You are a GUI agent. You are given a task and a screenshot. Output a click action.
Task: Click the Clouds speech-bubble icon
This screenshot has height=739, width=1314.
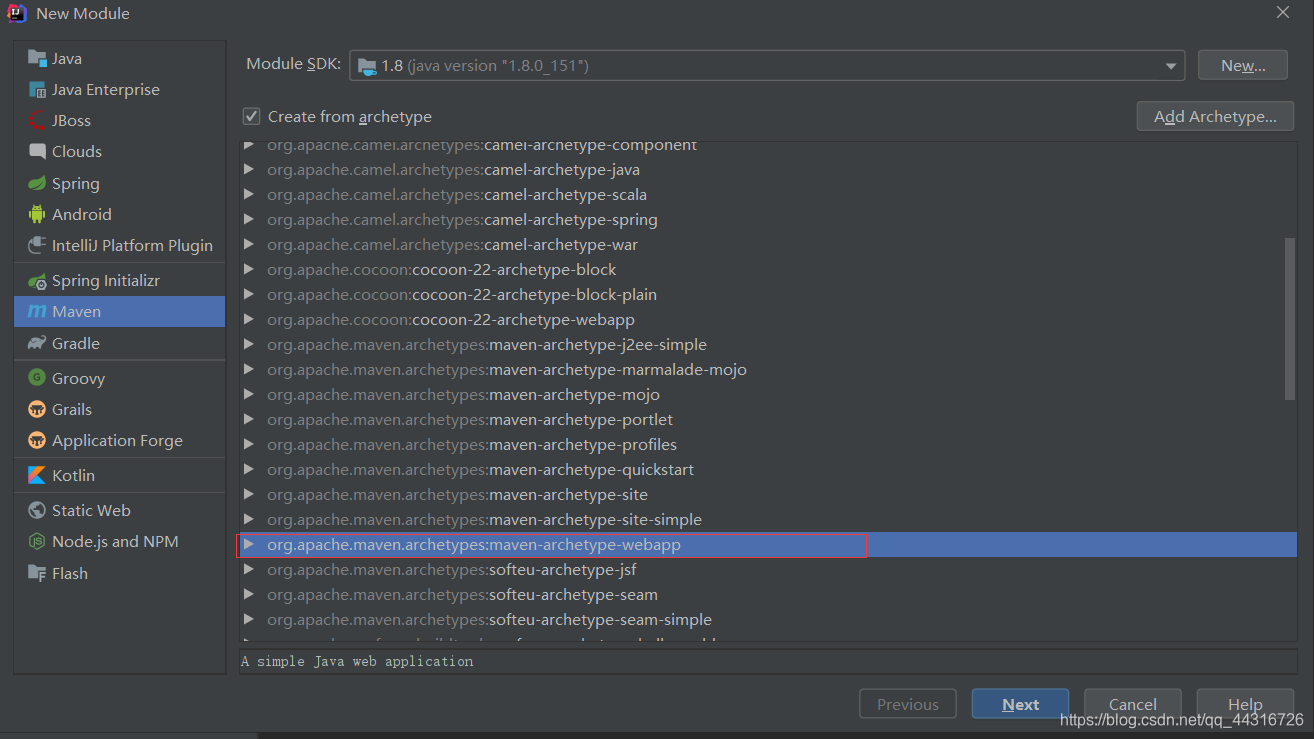pos(37,152)
